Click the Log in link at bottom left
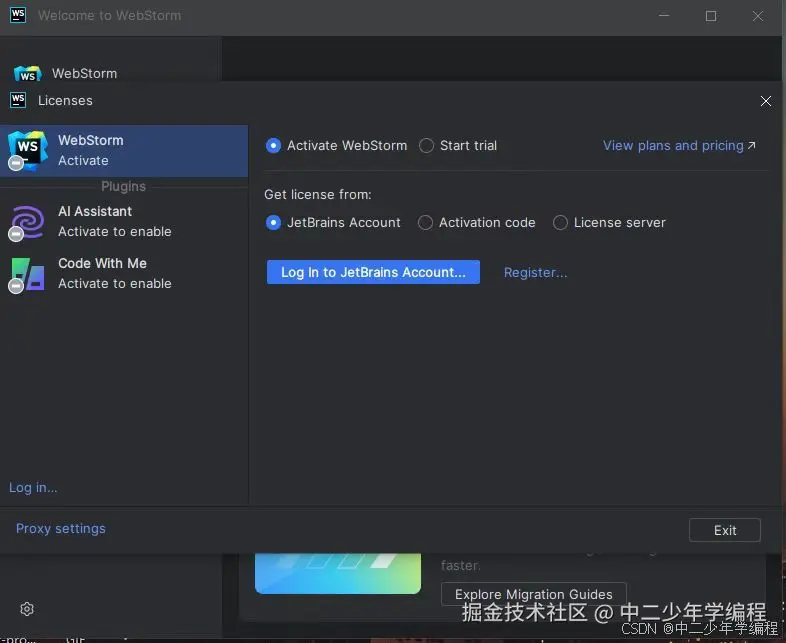The width and height of the screenshot is (786, 643). tap(33, 488)
